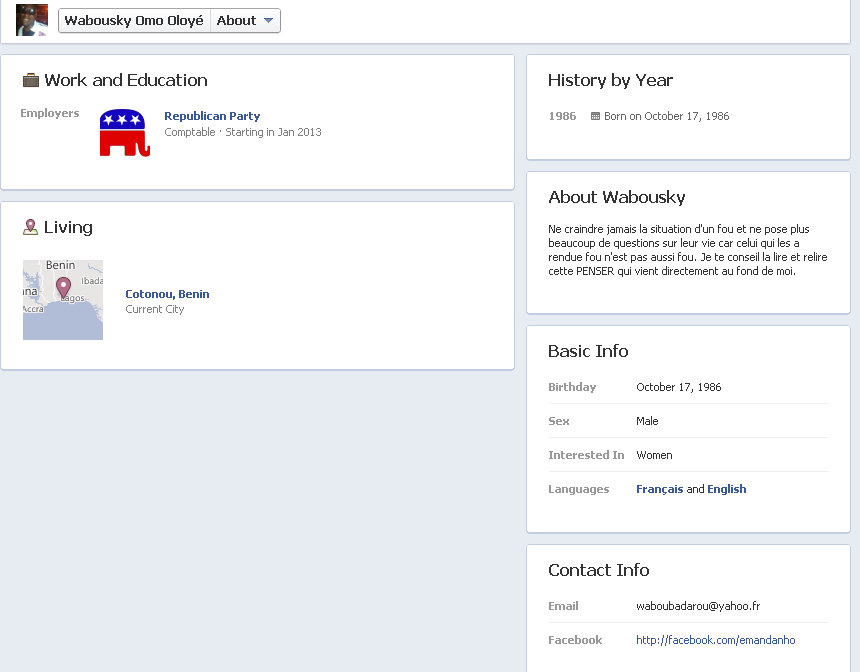Click the Work and Education heading

tap(126, 80)
